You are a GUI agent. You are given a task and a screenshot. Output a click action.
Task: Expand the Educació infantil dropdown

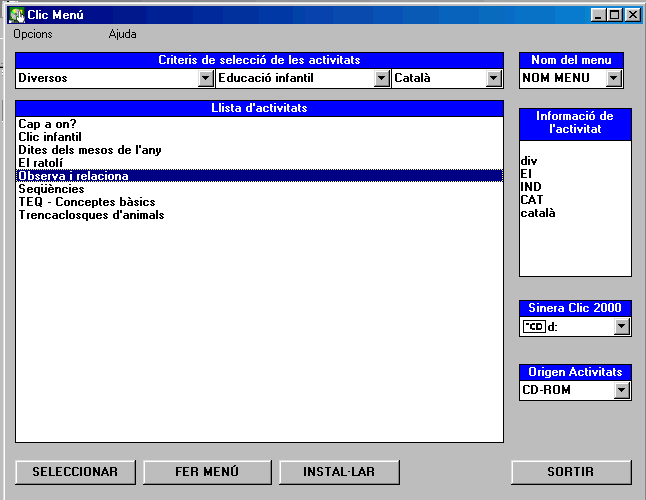click(x=382, y=78)
